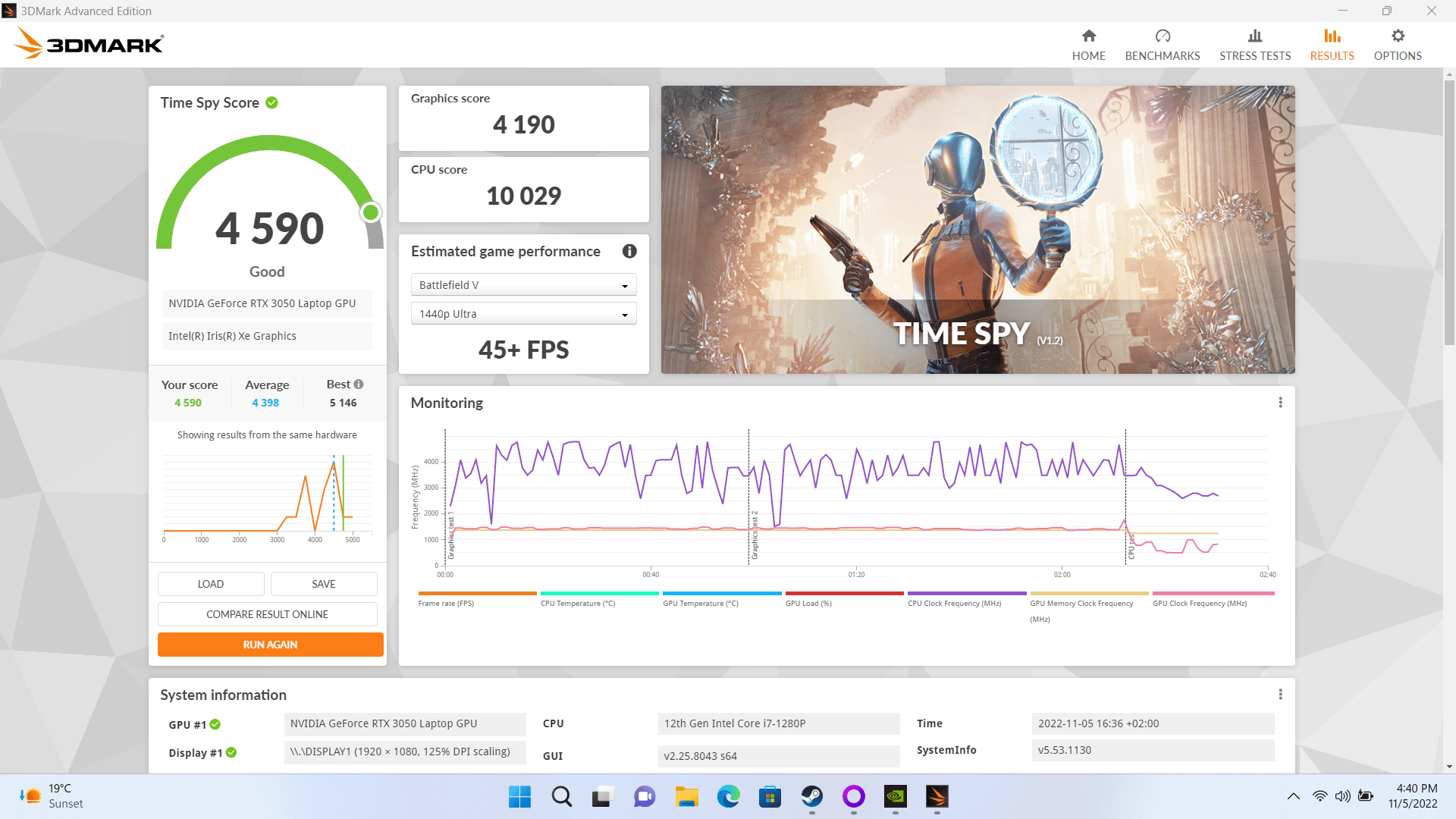
Task: Click the Estimated game performance info icon
Action: pyautogui.click(x=629, y=251)
